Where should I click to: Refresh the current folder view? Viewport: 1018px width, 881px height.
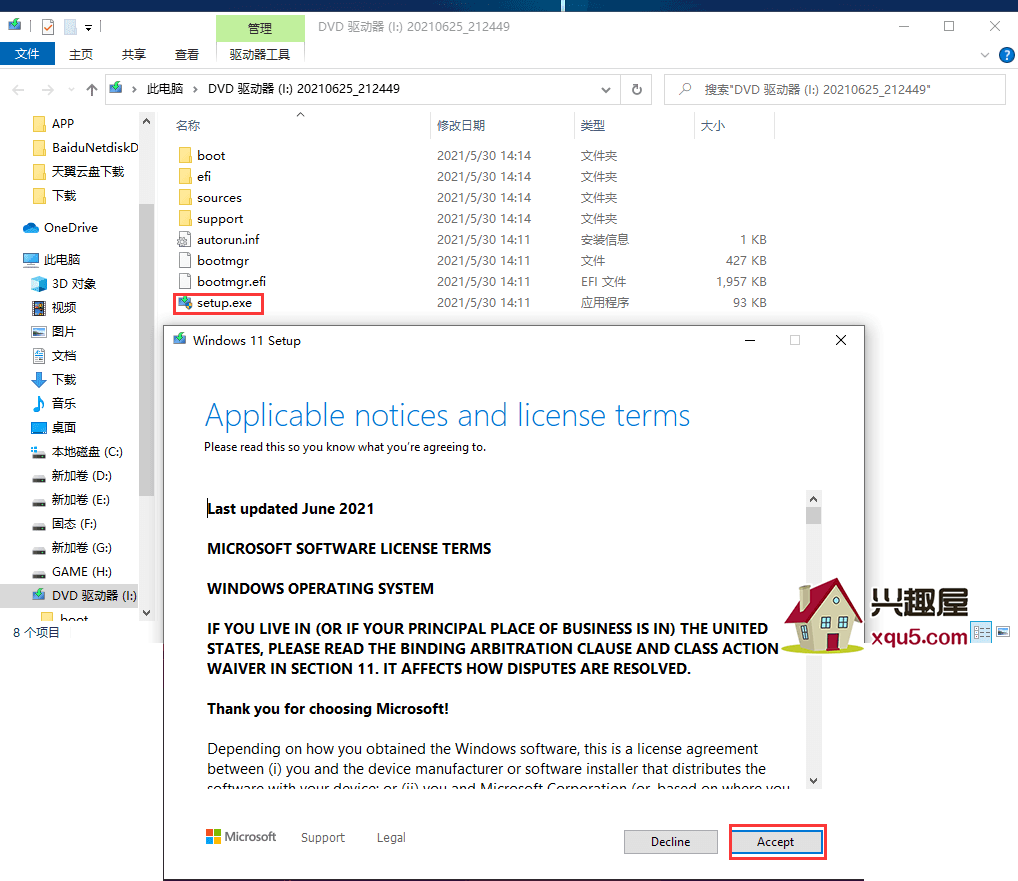click(637, 90)
